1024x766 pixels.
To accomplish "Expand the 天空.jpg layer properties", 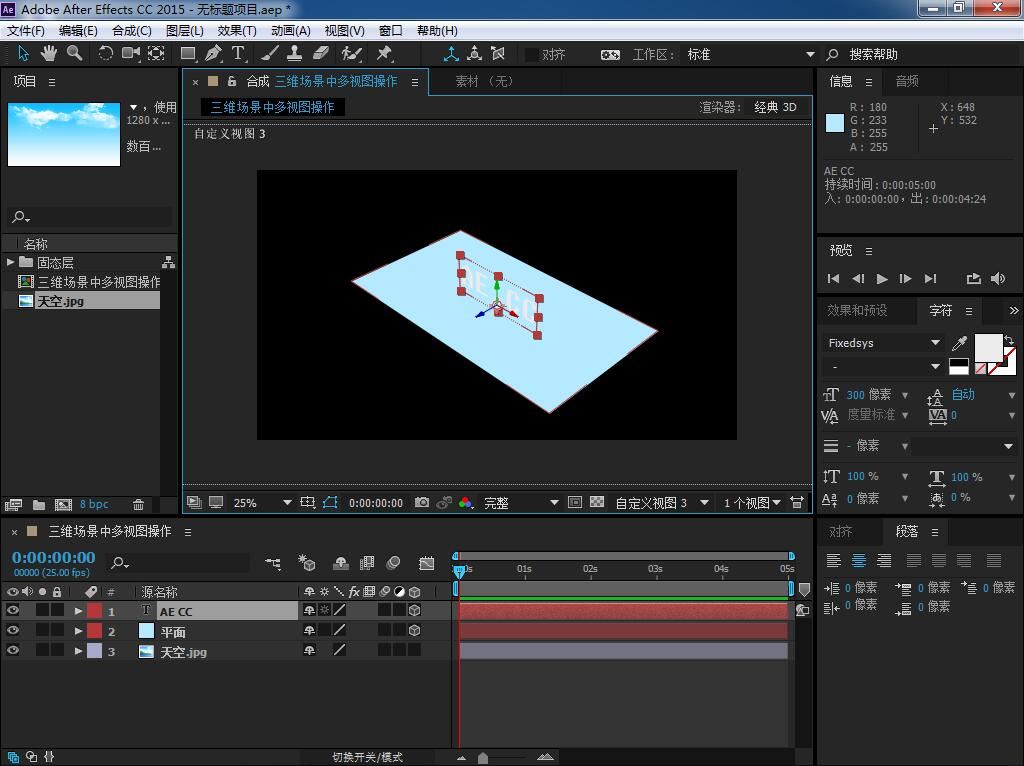I will 78,651.
